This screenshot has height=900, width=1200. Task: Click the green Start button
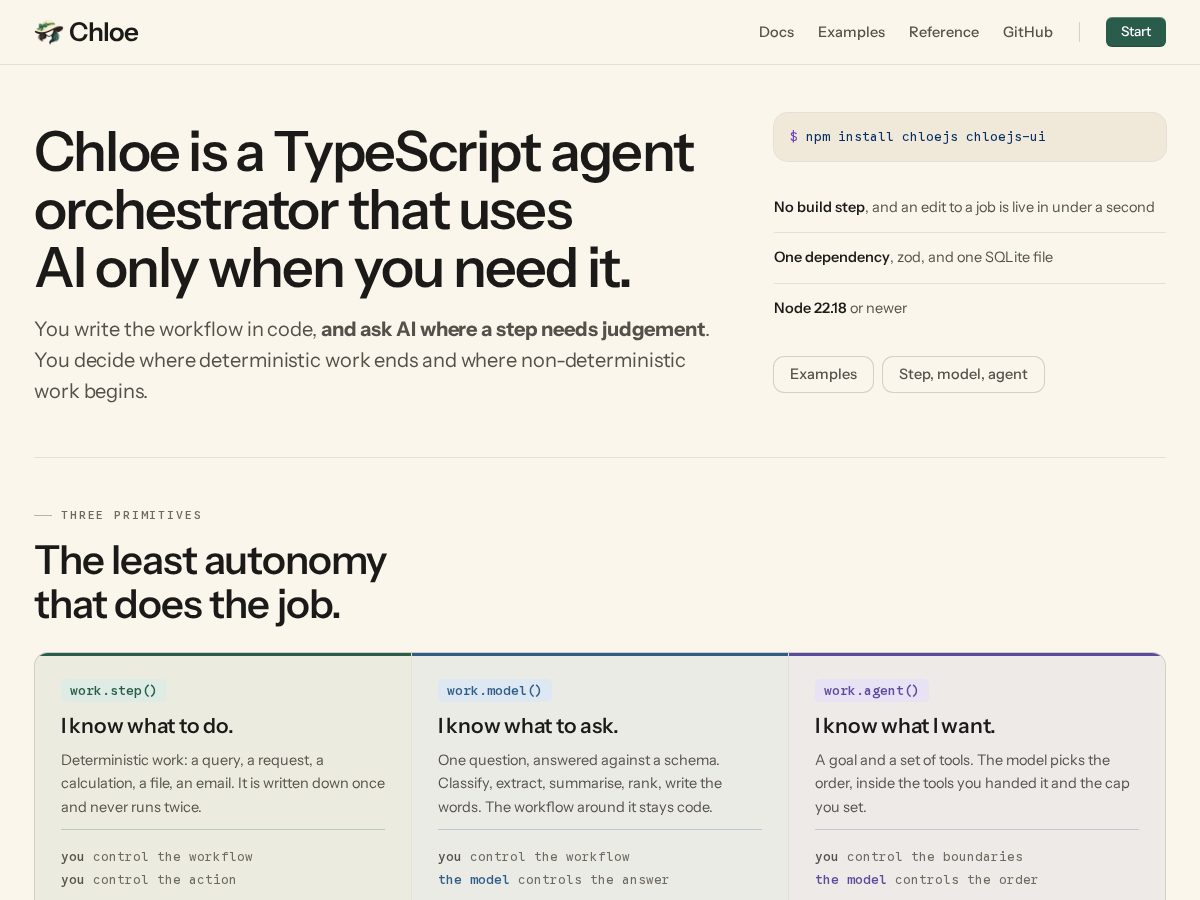pyautogui.click(x=1136, y=32)
